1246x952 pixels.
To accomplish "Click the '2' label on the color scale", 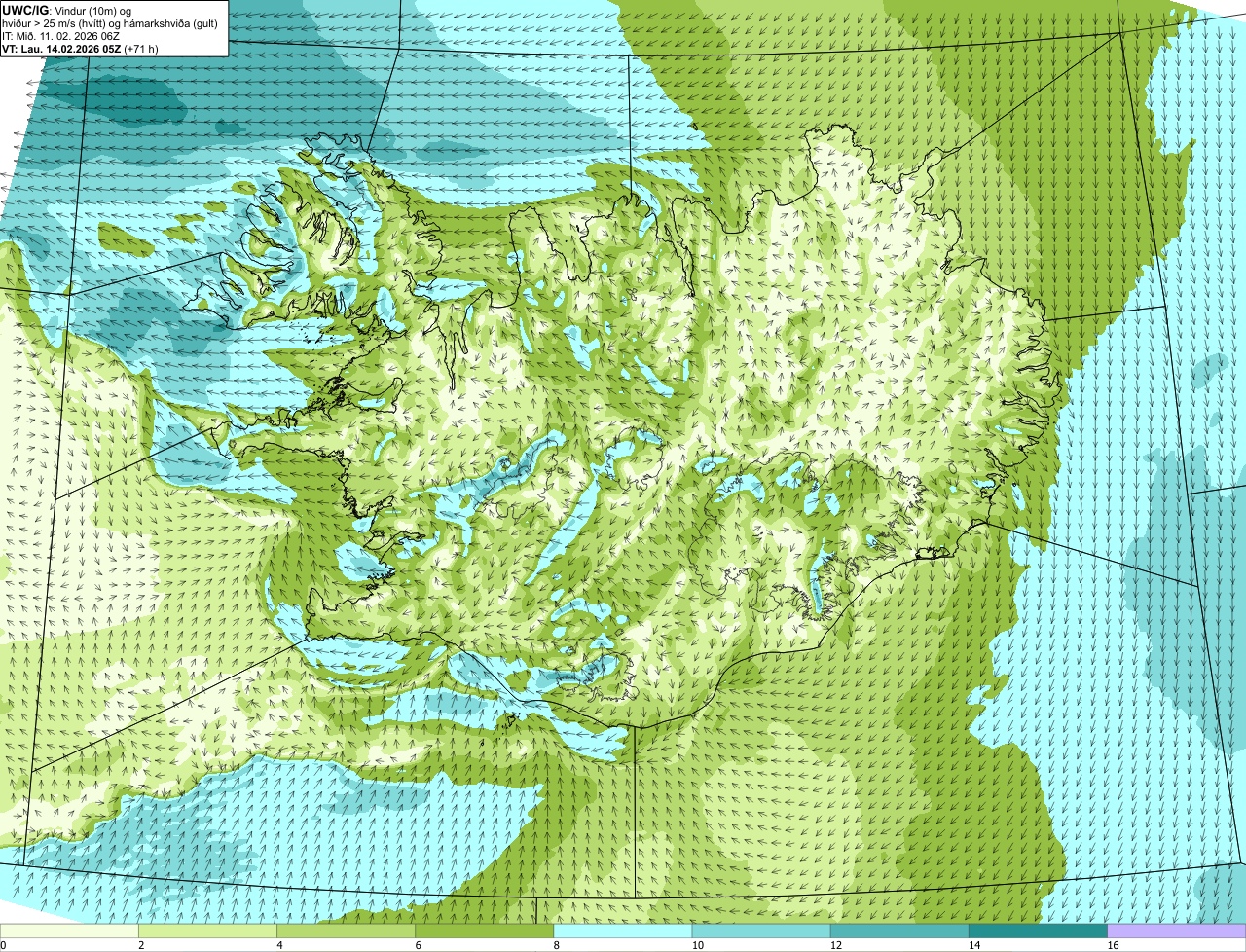I will click(x=141, y=945).
